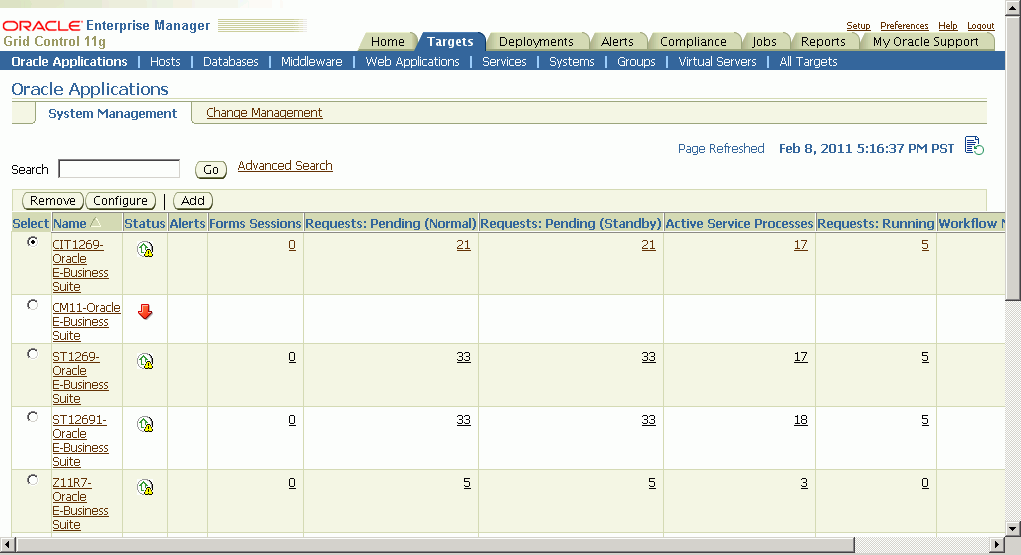
Task: Sort by Forms Sessions column header
Action: click(x=255, y=223)
